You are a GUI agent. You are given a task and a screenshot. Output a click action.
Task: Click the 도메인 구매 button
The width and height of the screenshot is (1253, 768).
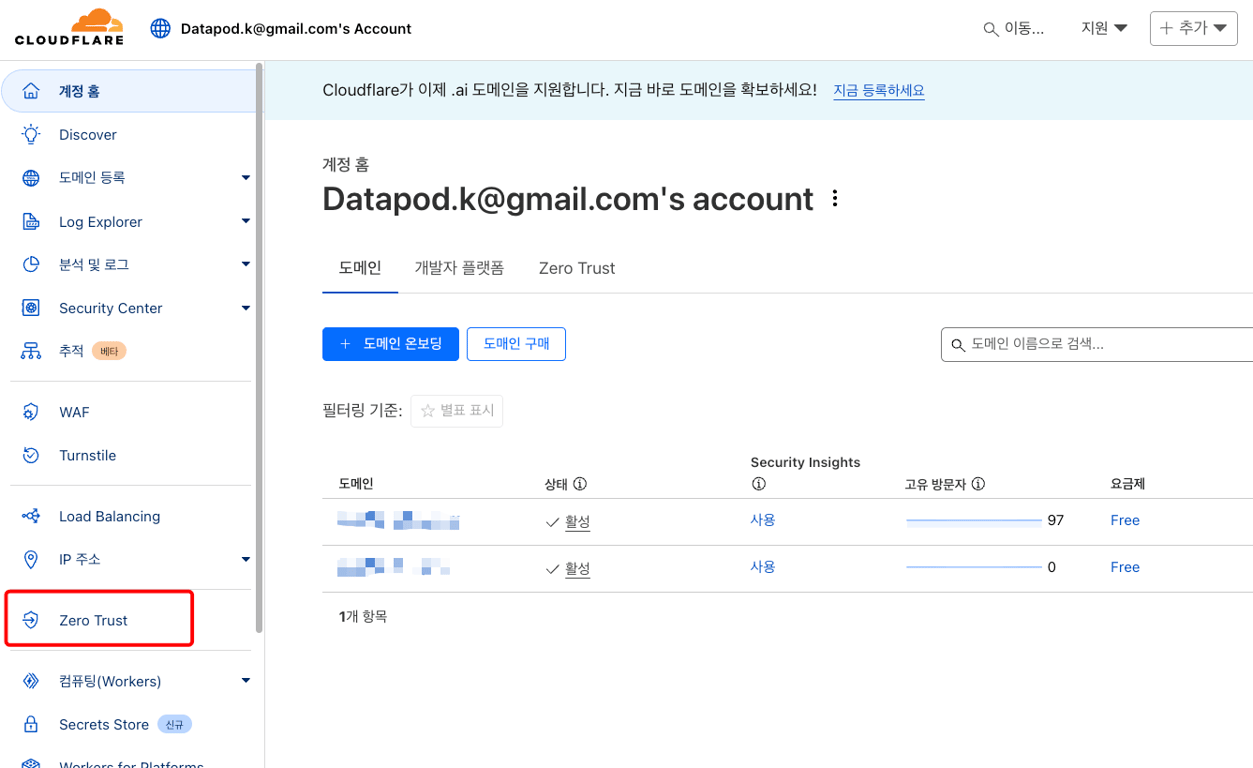516,344
